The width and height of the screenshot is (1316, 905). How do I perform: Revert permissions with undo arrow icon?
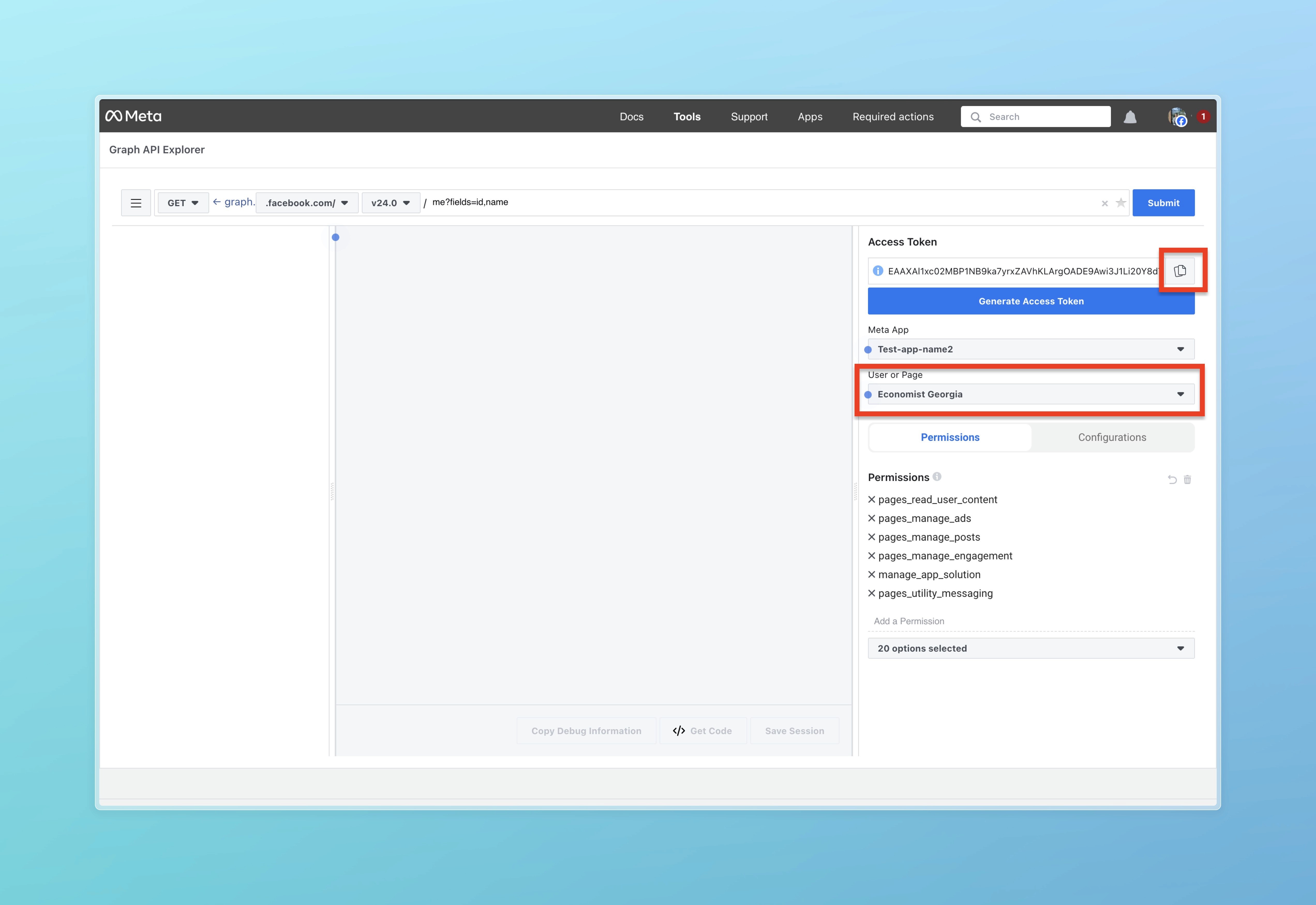1172,480
